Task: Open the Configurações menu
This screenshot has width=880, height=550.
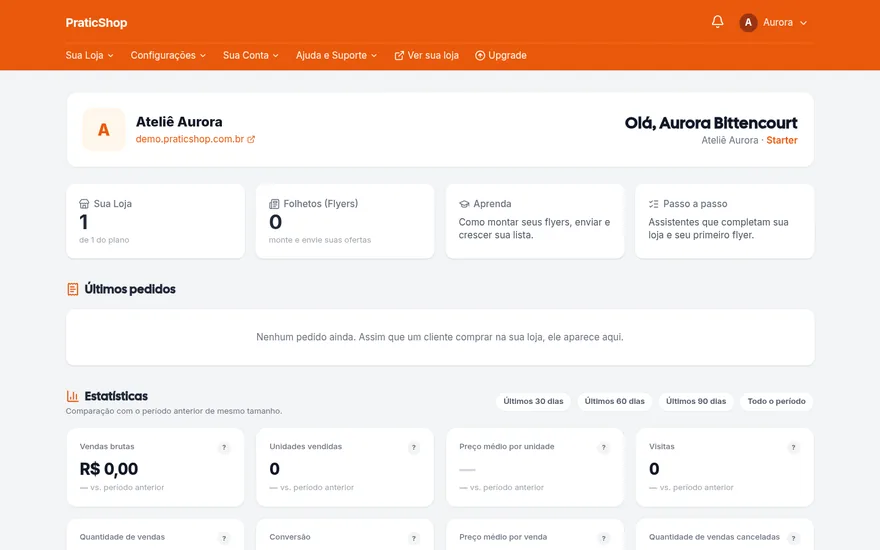Action: click(x=168, y=55)
